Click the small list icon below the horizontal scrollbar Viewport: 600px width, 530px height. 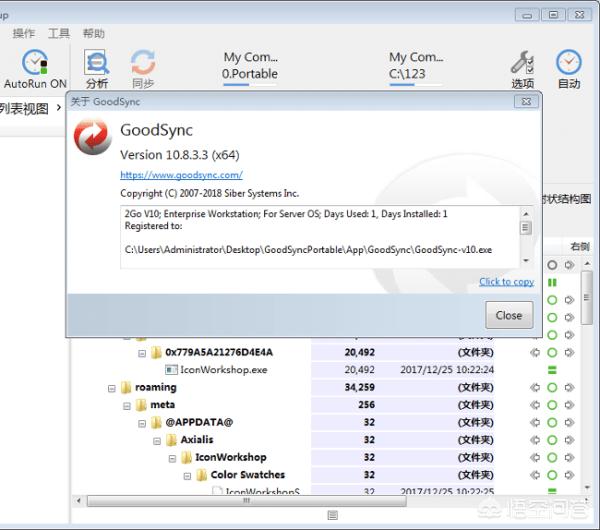coord(333,515)
